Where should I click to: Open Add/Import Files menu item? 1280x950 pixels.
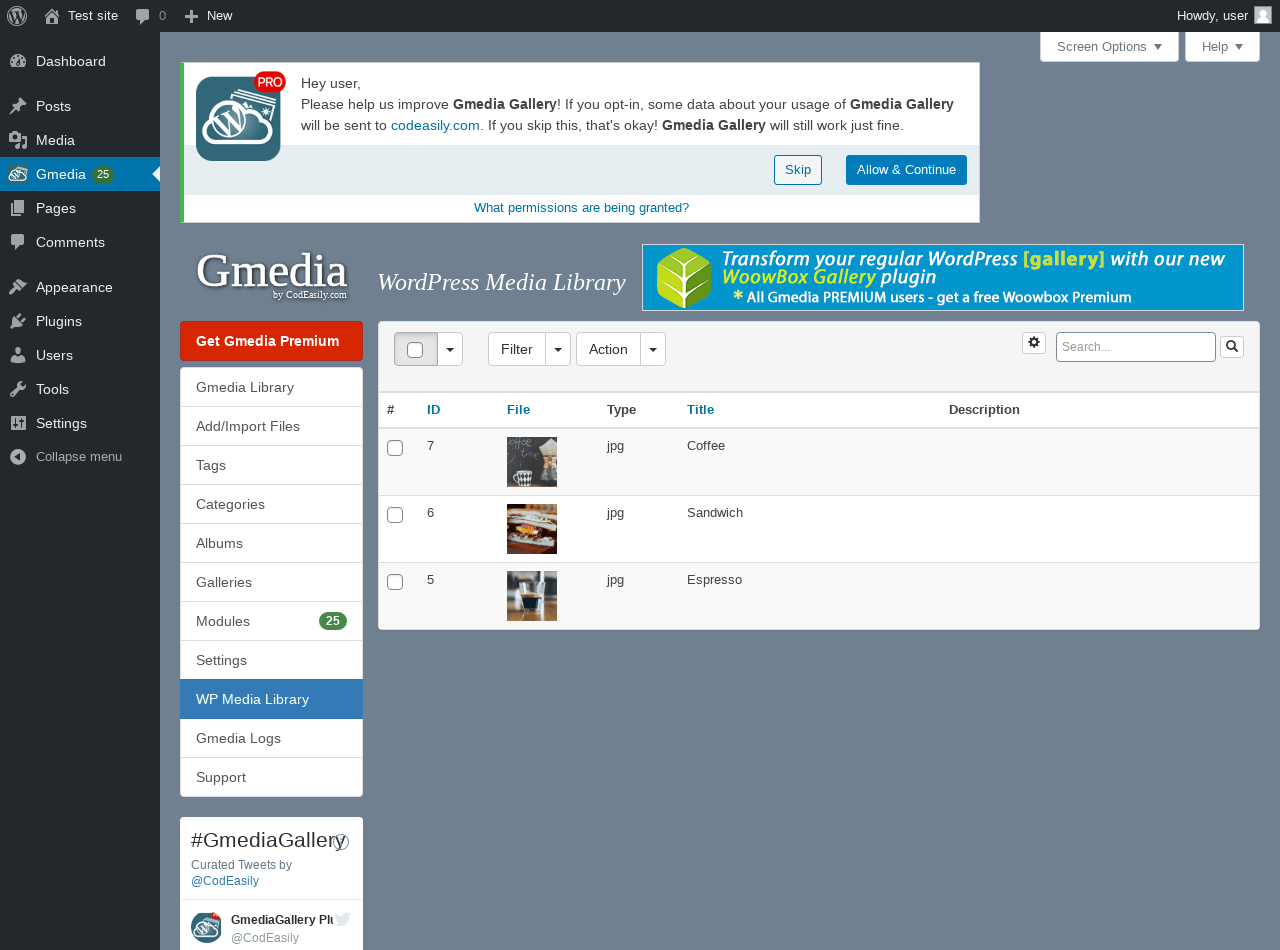[x=271, y=426]
